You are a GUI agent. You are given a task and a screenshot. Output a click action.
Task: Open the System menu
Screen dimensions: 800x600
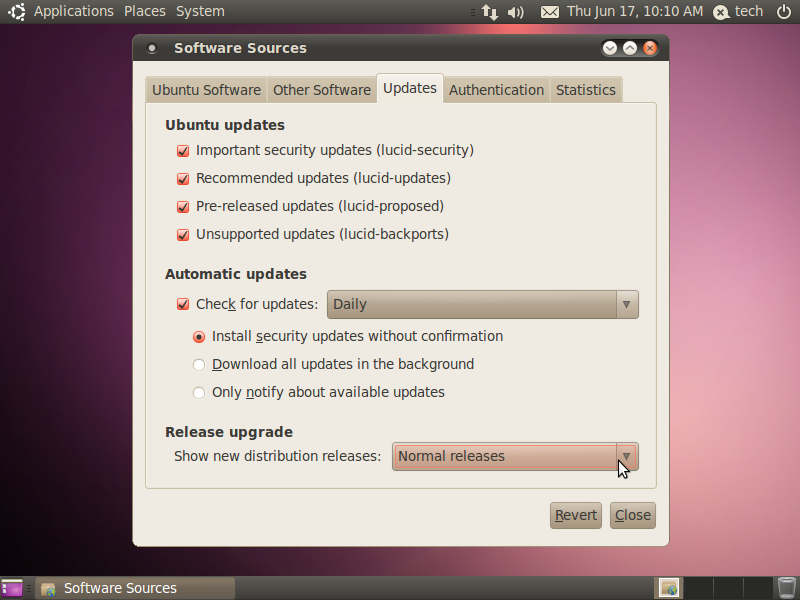(200, 11)
